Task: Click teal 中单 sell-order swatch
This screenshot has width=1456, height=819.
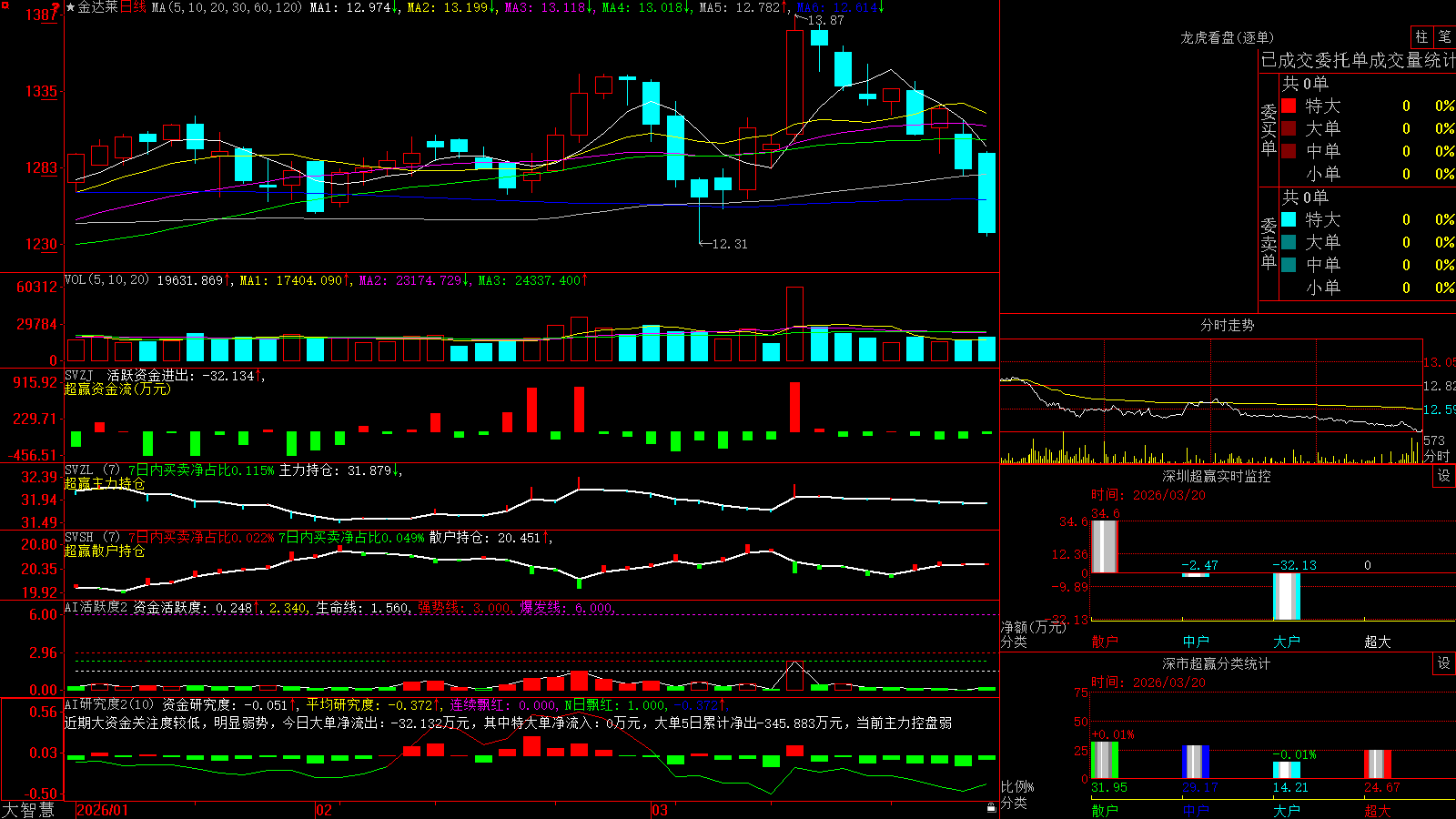Action: click(x=1289, y=265)
